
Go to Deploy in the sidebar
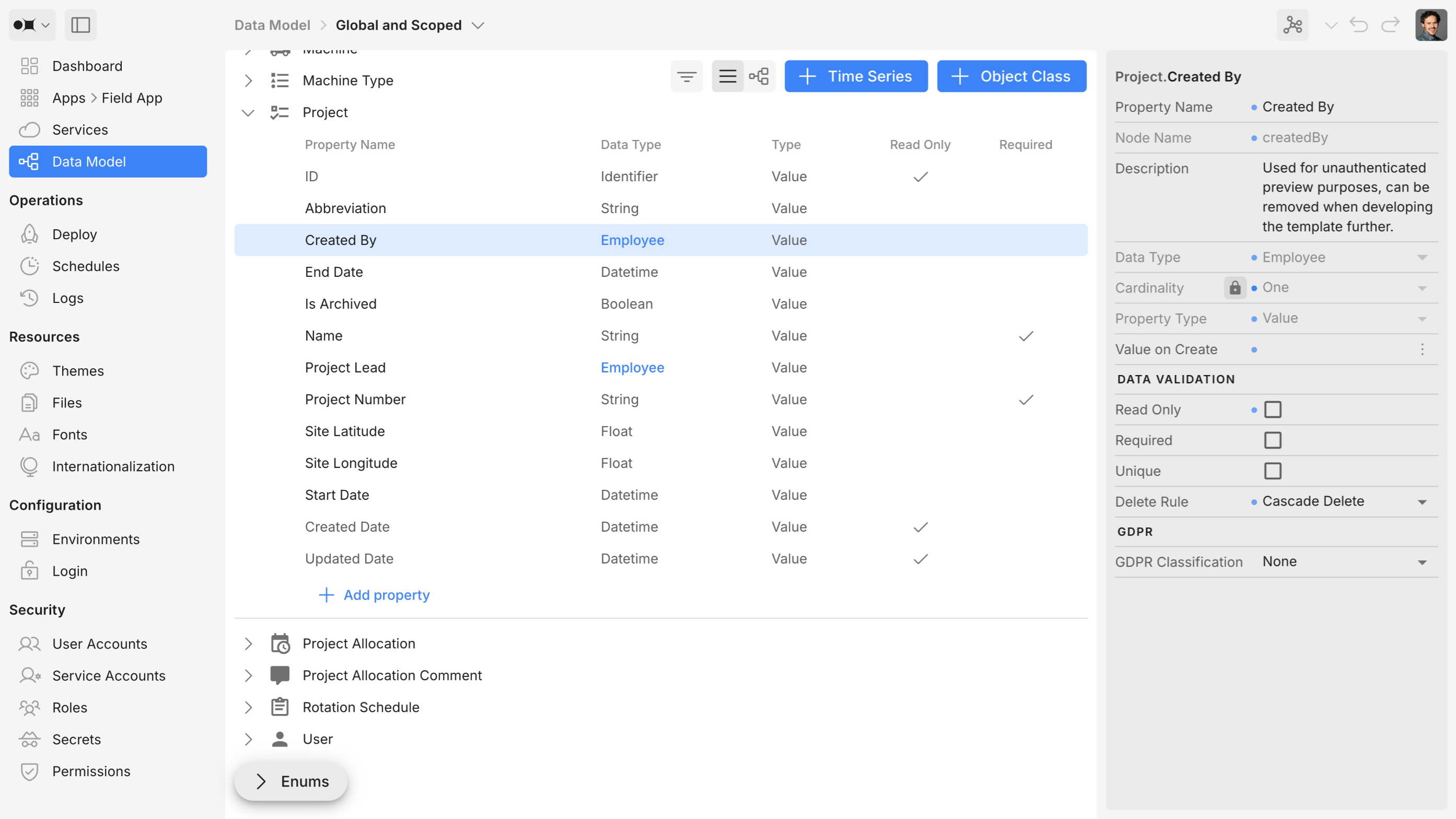(x=74, y=234)
